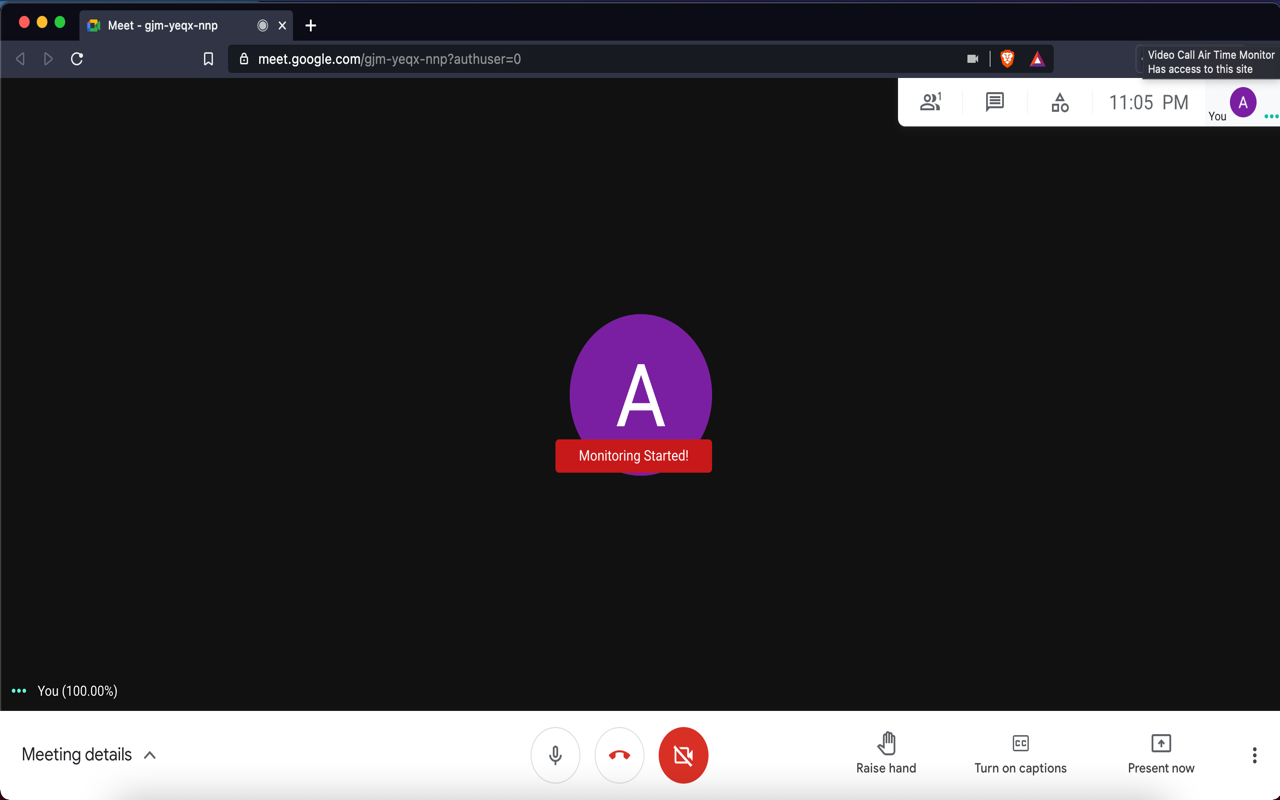1280x800 pixels.
Task: Open the activities panel in Meet
Action: tap(1059, 101)
